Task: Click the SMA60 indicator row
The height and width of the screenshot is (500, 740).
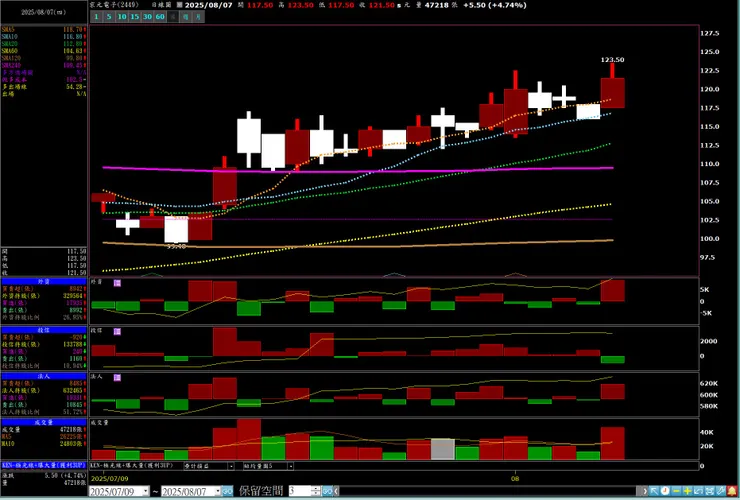Action: coord(44,51)
